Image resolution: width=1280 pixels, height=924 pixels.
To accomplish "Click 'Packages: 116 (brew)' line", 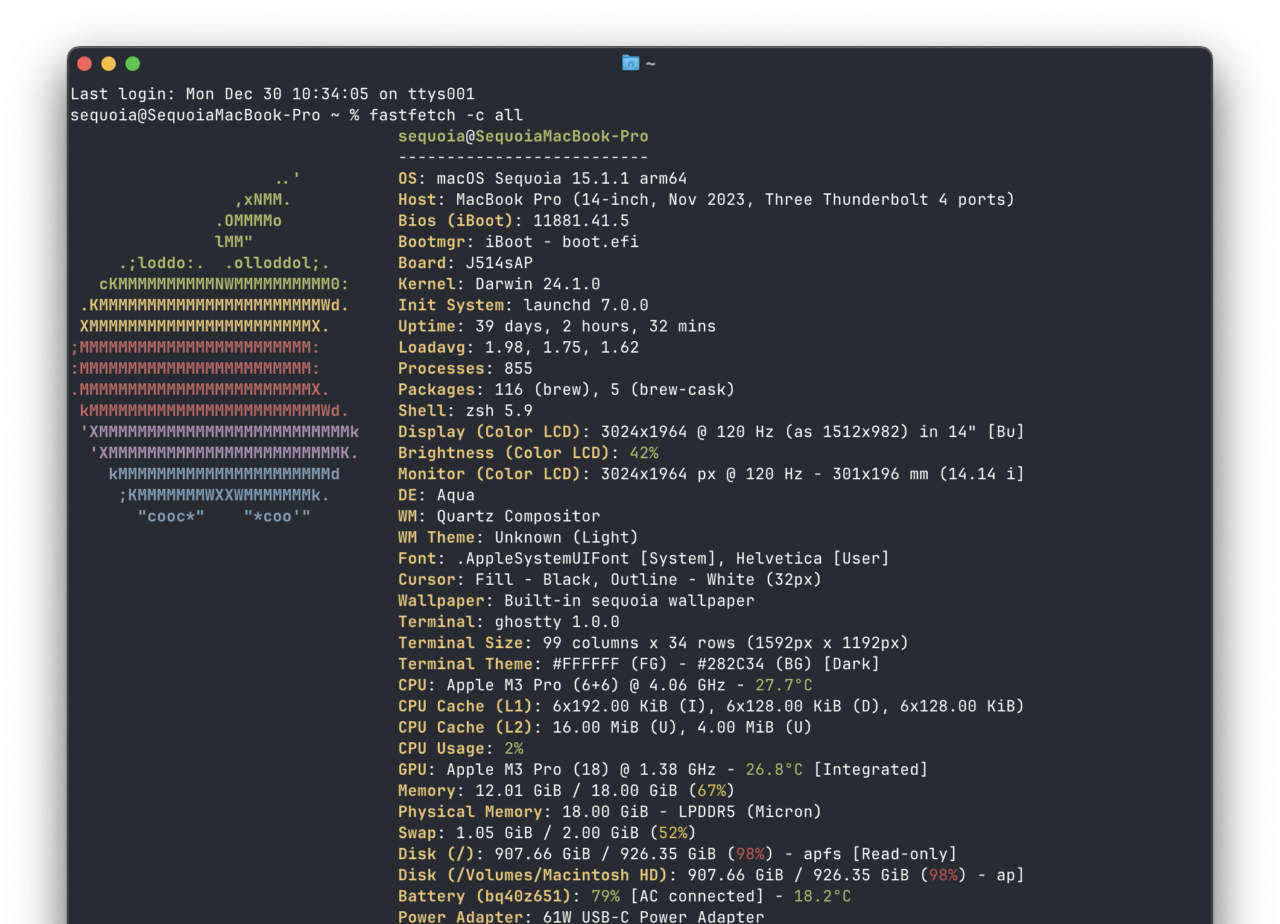I will (567, 389).
